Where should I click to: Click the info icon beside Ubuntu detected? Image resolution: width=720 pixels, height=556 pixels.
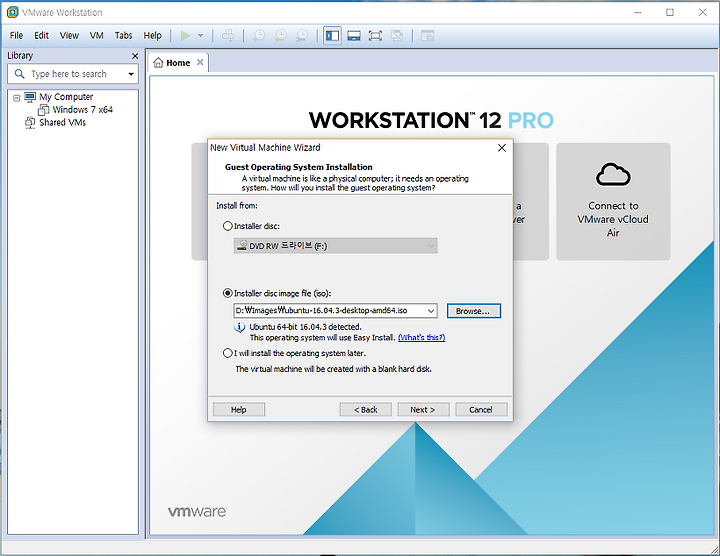[239, 327]
